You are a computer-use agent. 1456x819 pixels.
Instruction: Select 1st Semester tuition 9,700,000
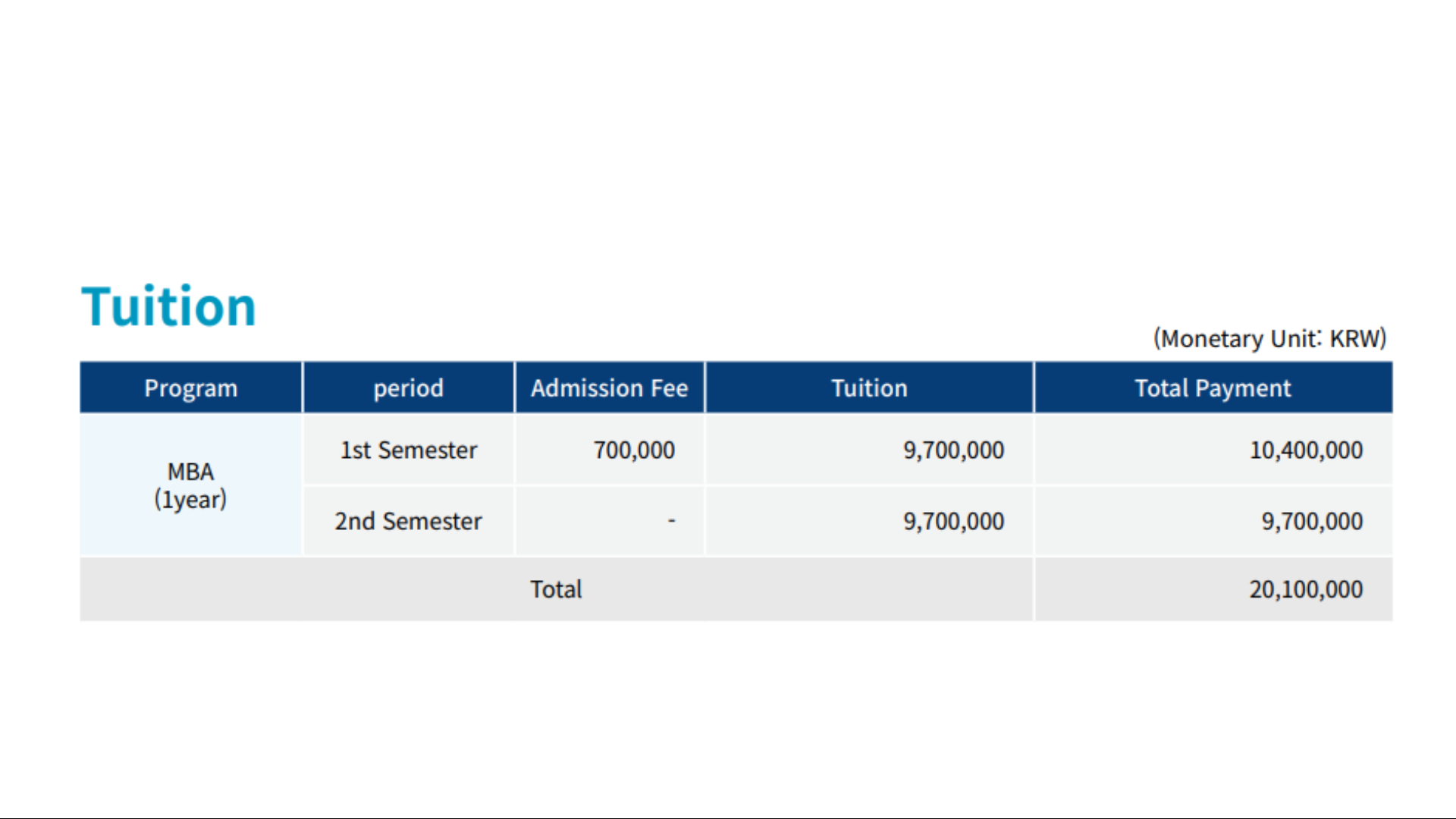[x=953, y=450]
